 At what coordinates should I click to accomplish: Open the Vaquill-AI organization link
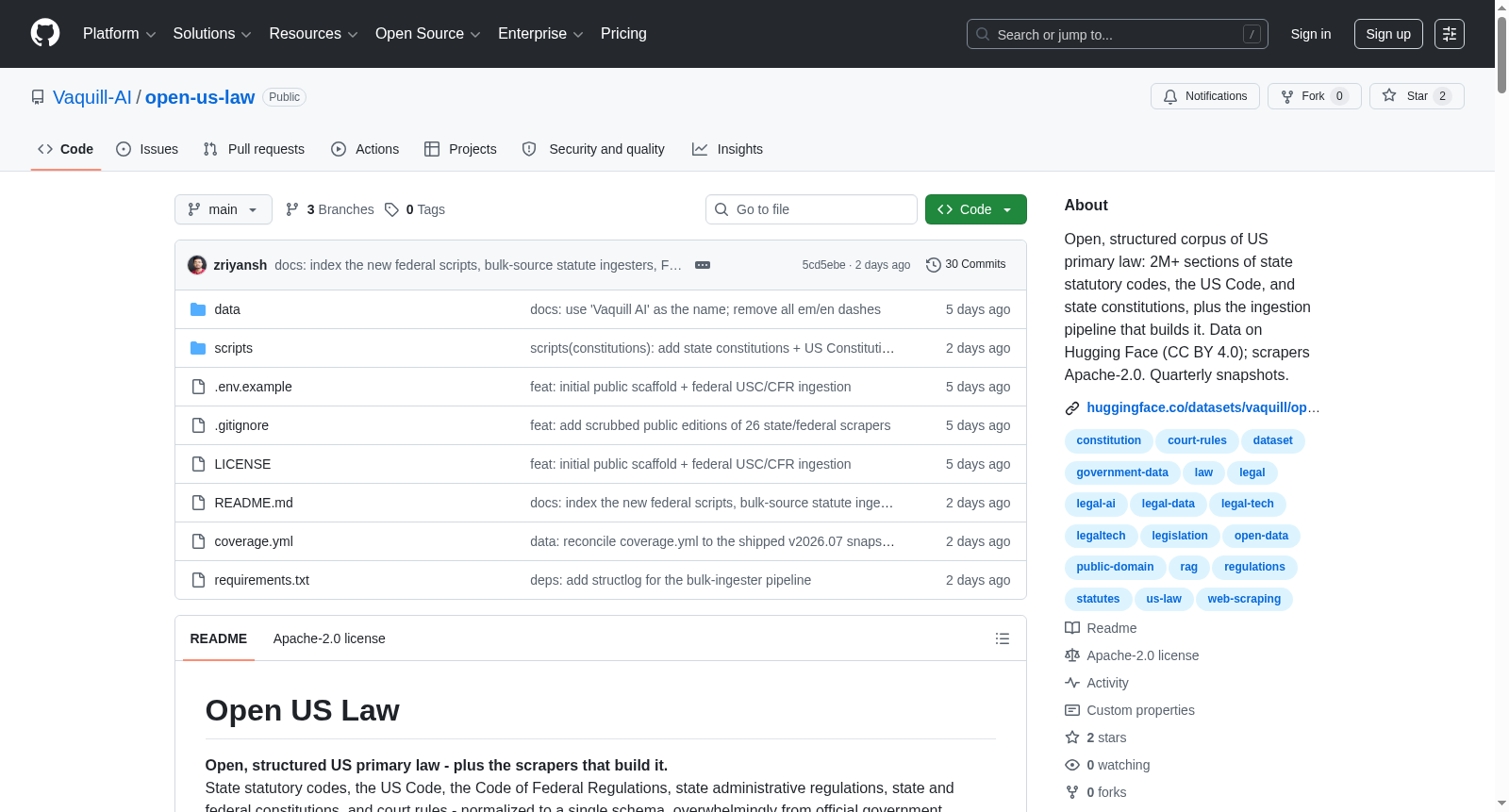pos(92,97)
